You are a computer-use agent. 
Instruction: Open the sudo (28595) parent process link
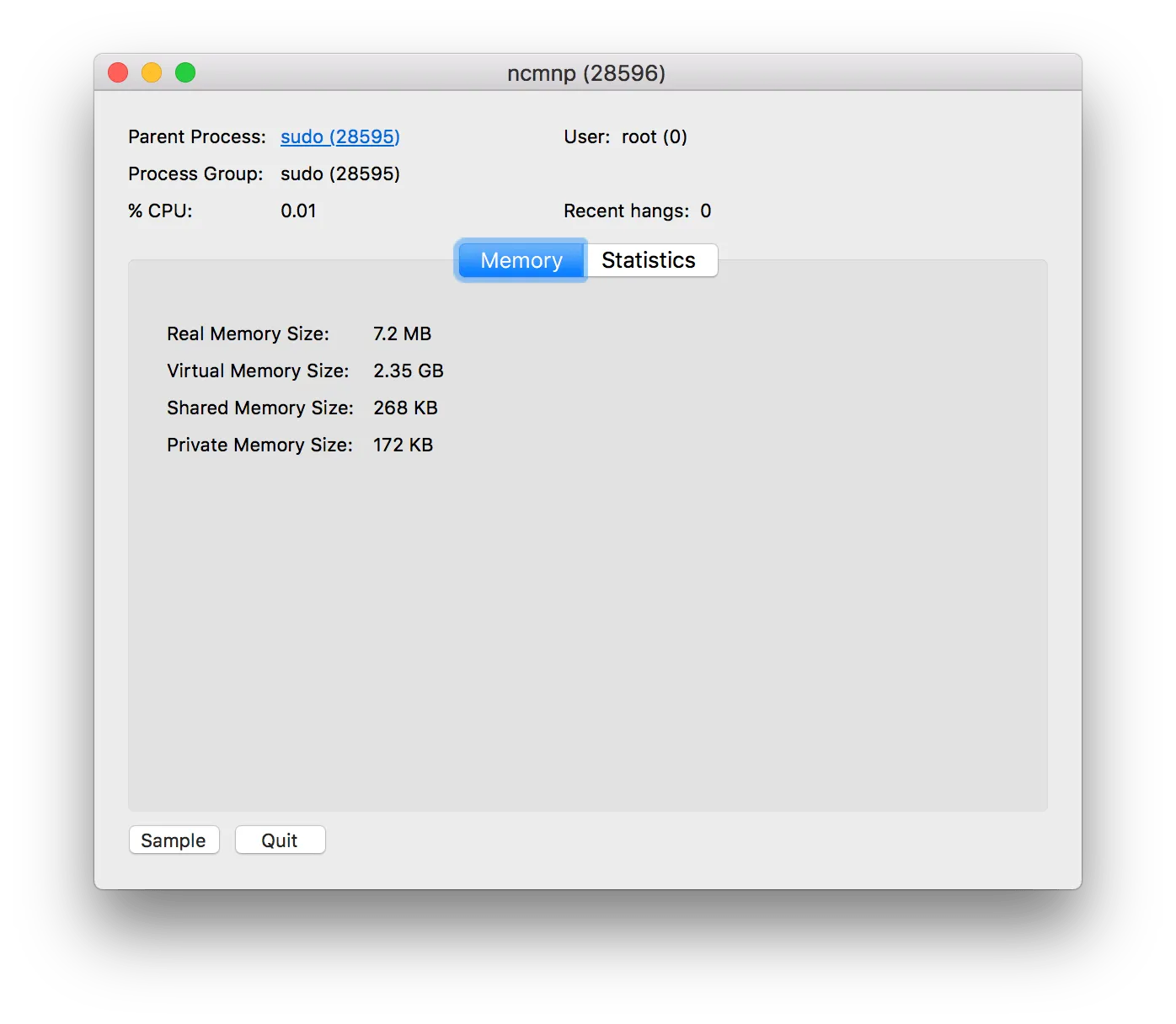click(339, 136)
